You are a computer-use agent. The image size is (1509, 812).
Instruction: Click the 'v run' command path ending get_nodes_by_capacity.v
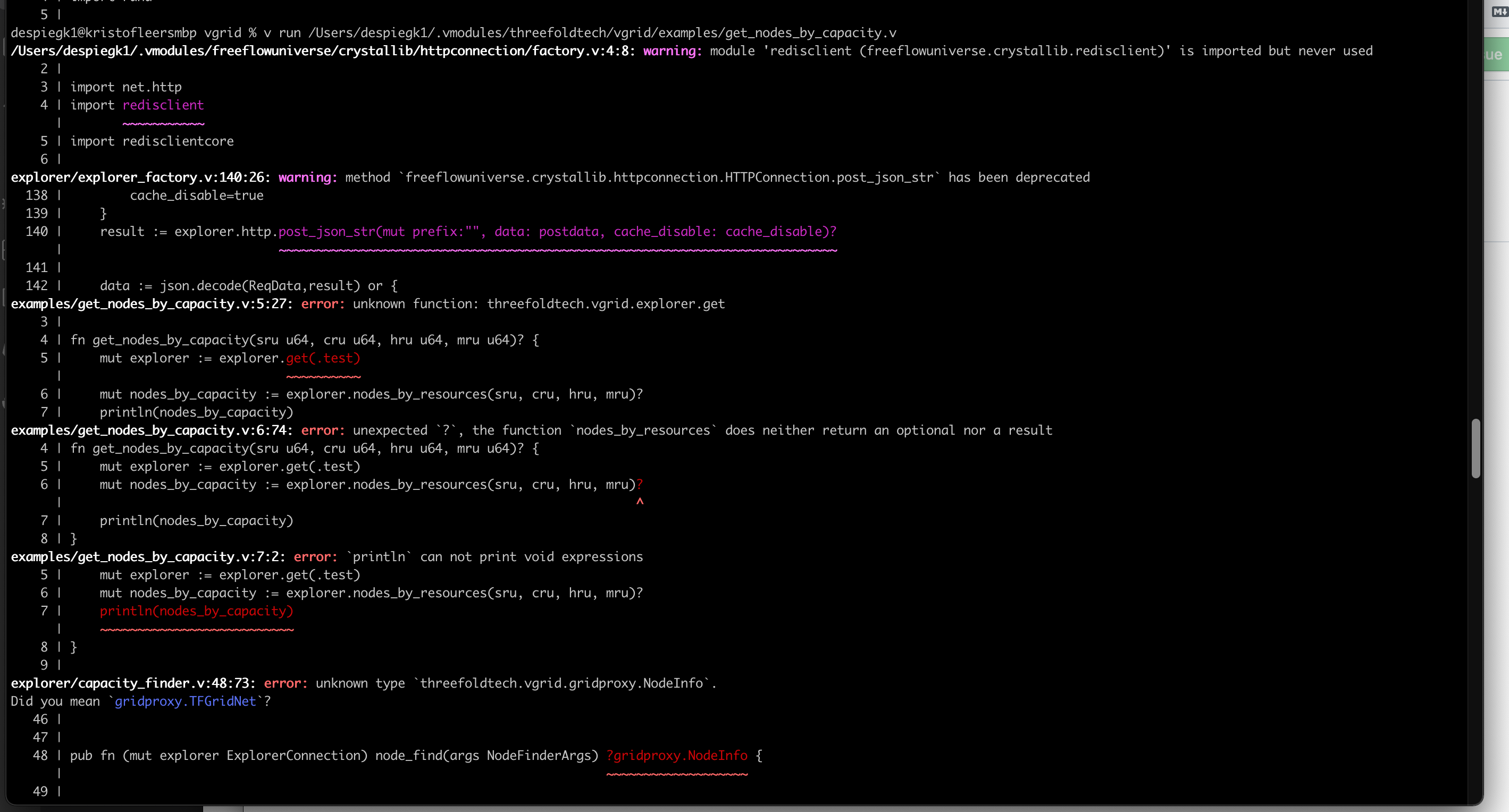click(580, 33)
